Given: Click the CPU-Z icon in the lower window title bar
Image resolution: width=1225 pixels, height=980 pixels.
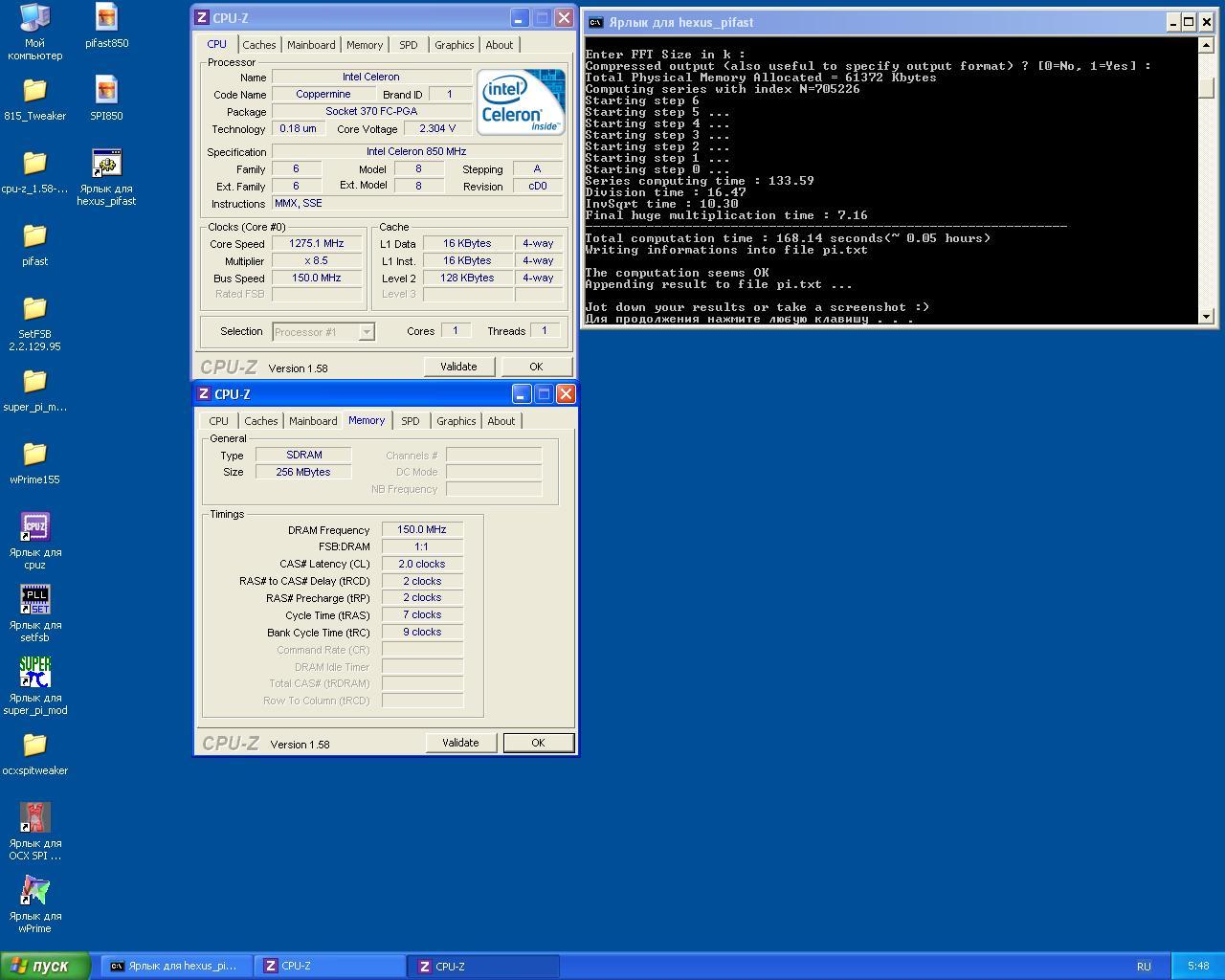Looking at the screenshot, I should (203, 394).
